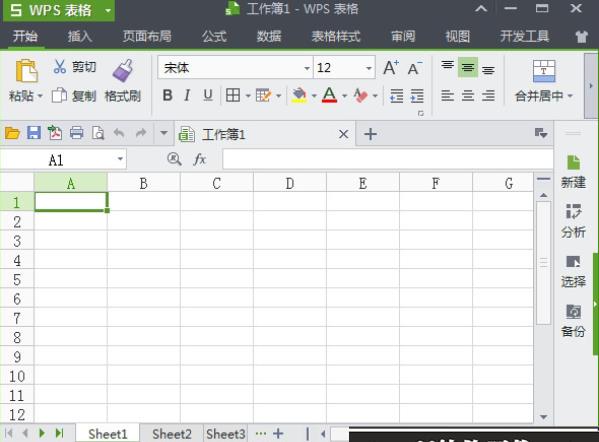Image resolution: width=599 pixels, height=442 pixels.
Task: Expand the 宋体 font name dropdown
Action: (x=307, y=68)
